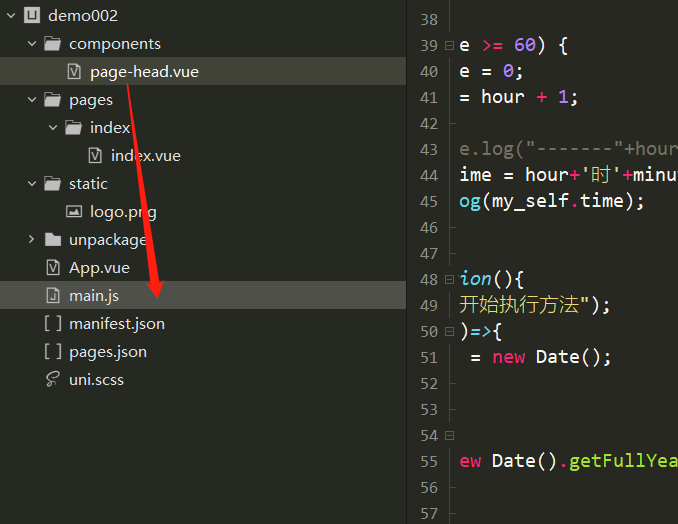Image resolution: width=678 pixels, height=524 pixels.
Task: Open App.vue file
Action: (x=99, y=268)
